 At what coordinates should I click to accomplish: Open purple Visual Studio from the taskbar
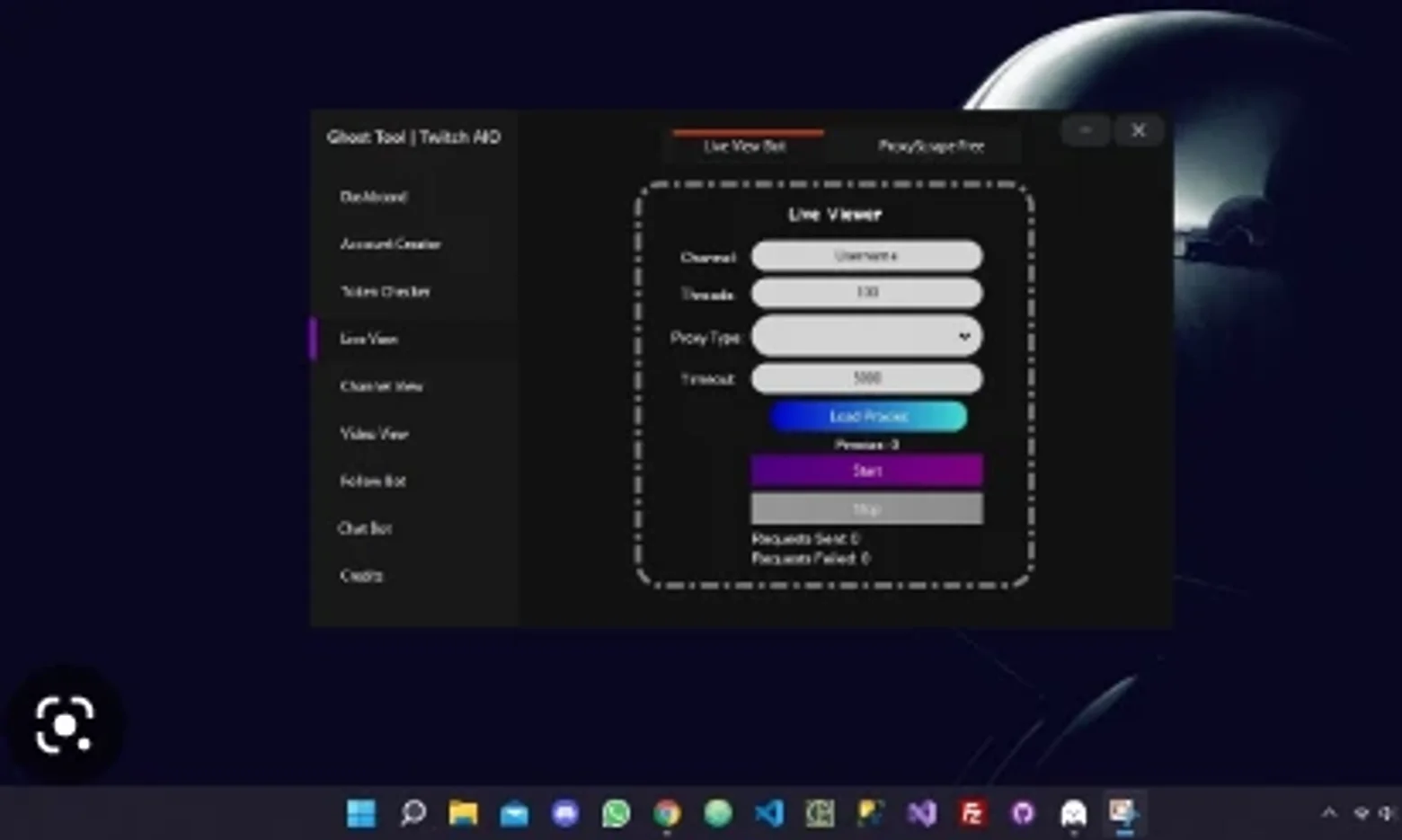pos(921,813)
